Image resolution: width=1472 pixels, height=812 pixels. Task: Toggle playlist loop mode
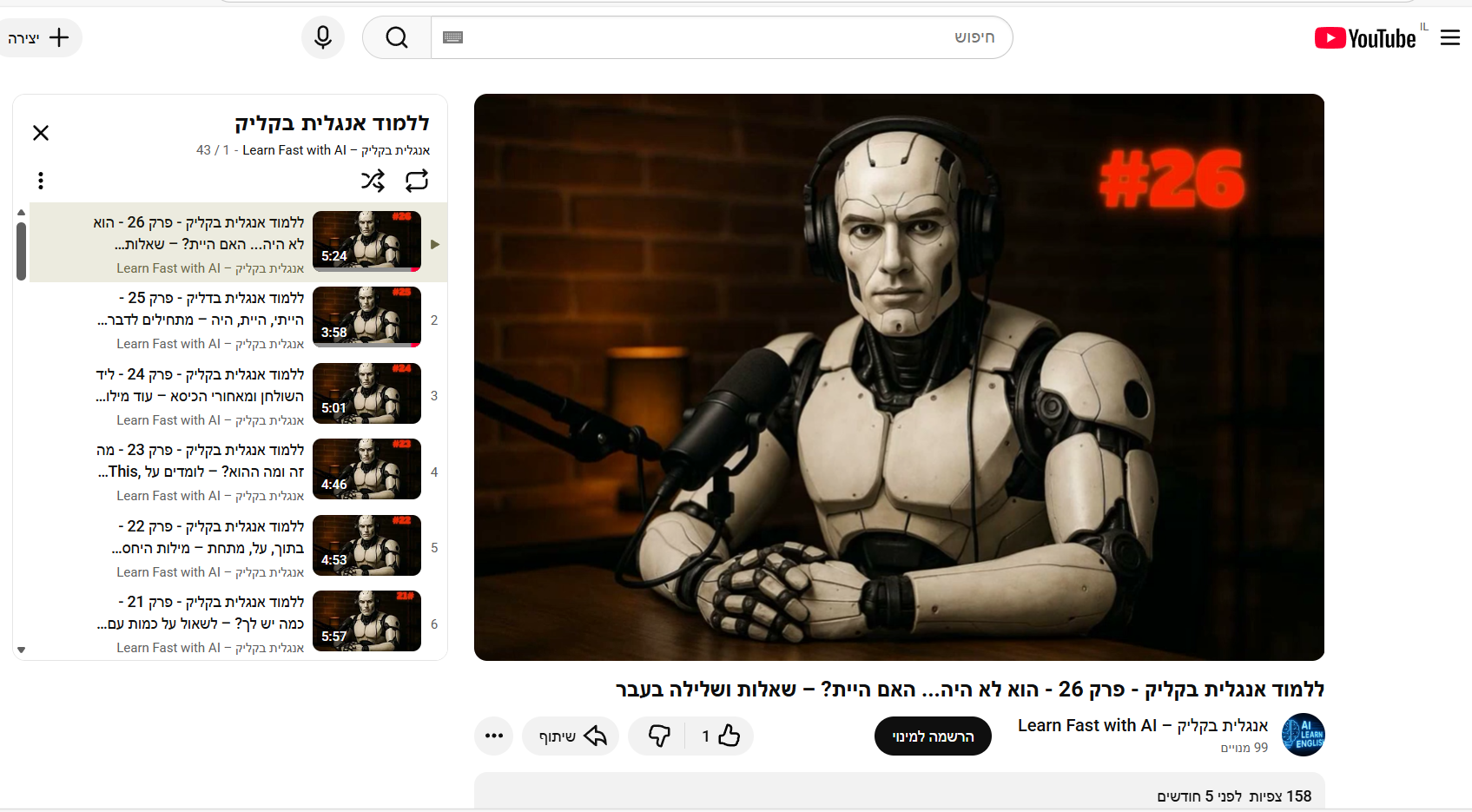(x=417, y=181)
